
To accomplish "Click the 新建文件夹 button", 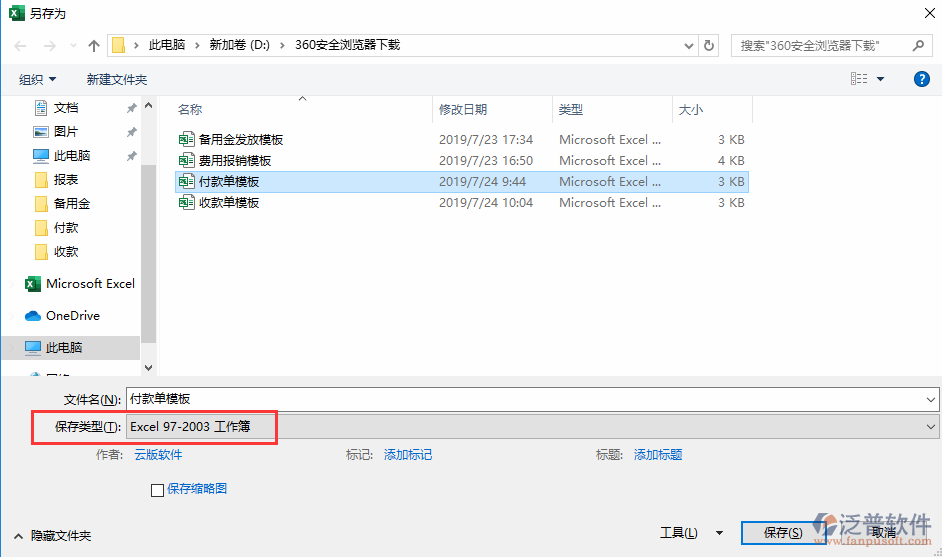I will coord(116,79).
